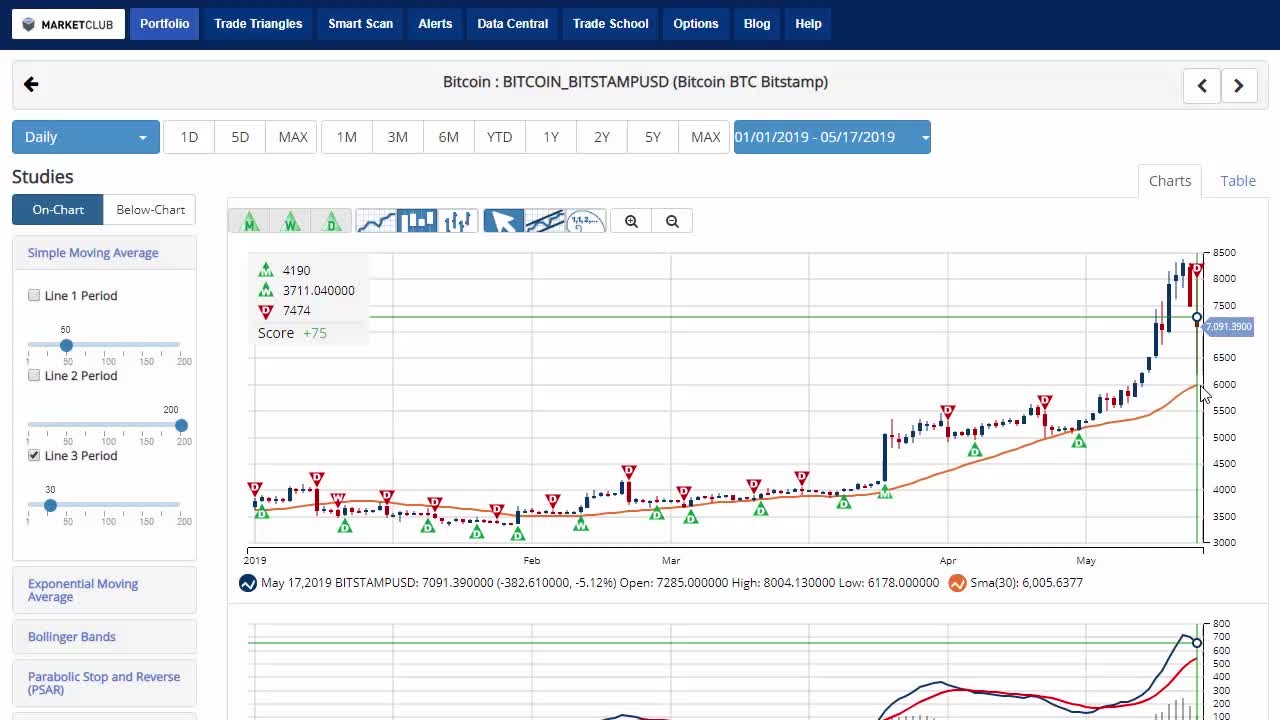
Task: Open the Options menu item
Action: 696,24
